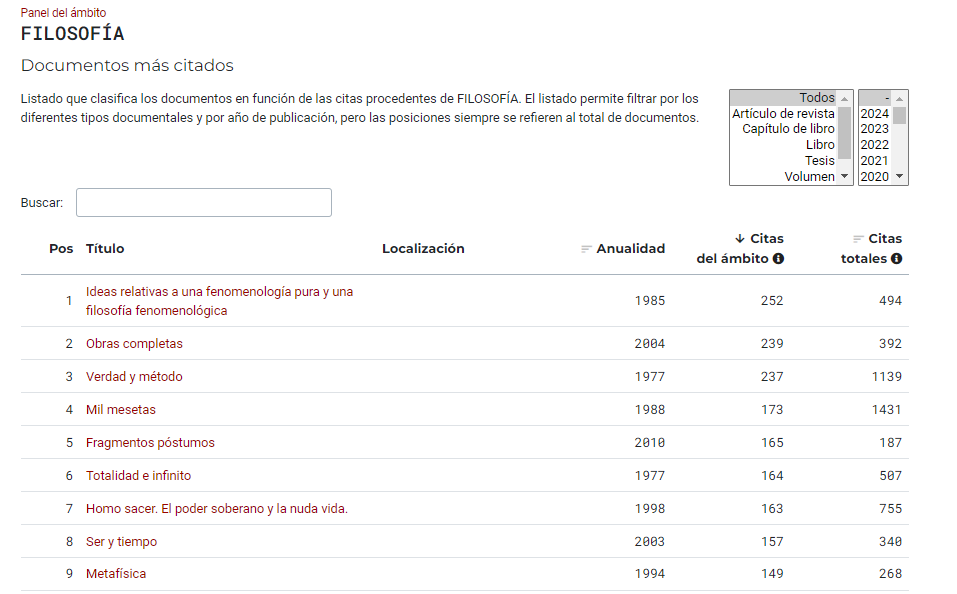Choose year 2023 in year filter
Viewport: 957px width, 594px height.
[874, 129]
